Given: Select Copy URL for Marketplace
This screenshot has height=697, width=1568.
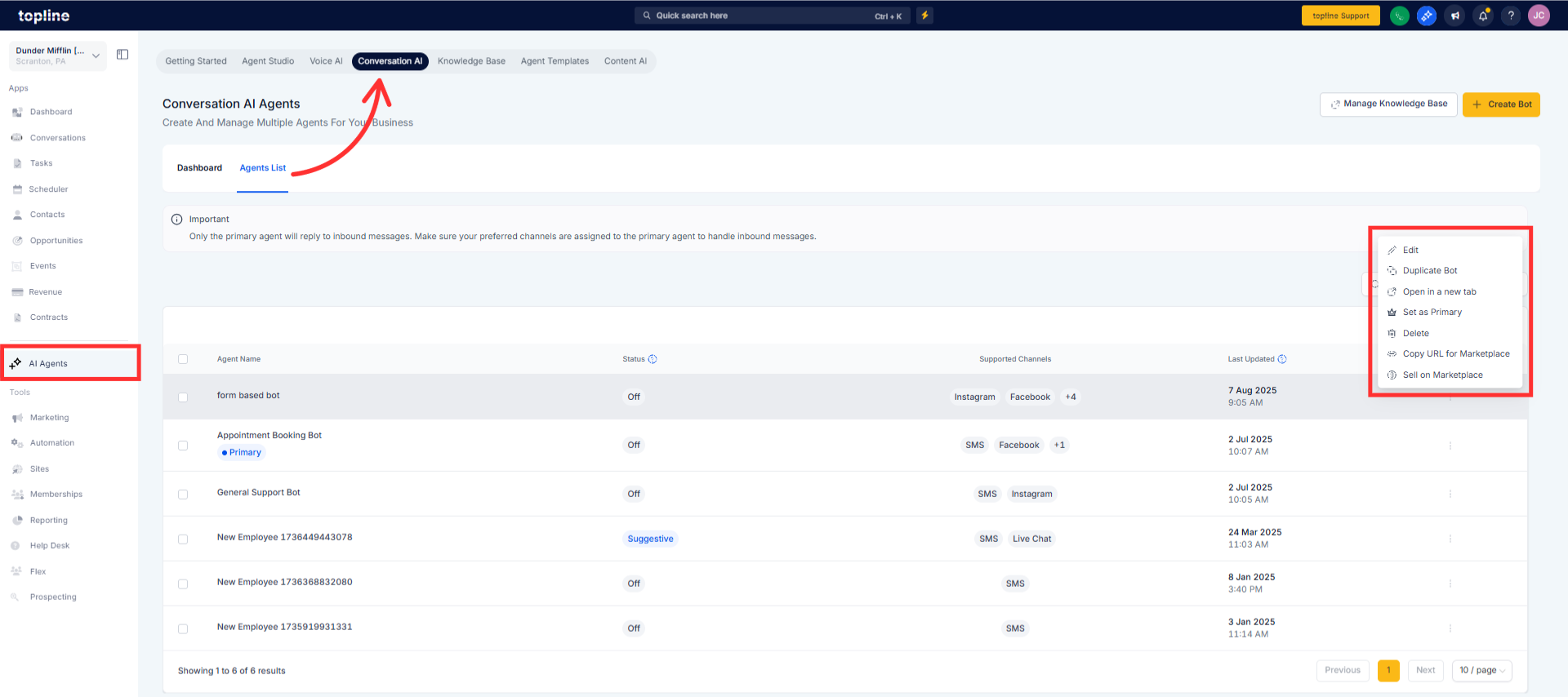Looking at the screenshot, I should coord(1450,354).
